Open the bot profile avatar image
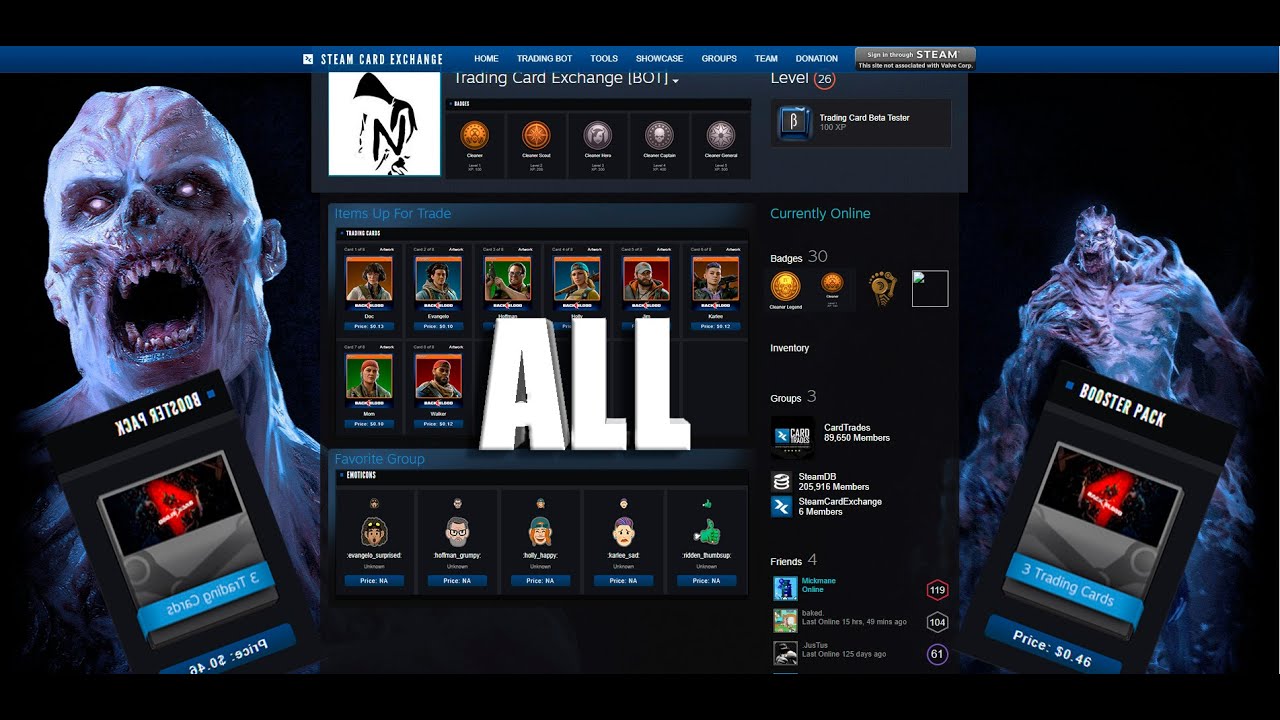This screenshot has height=720, width=1280. [x=385, y=124]
